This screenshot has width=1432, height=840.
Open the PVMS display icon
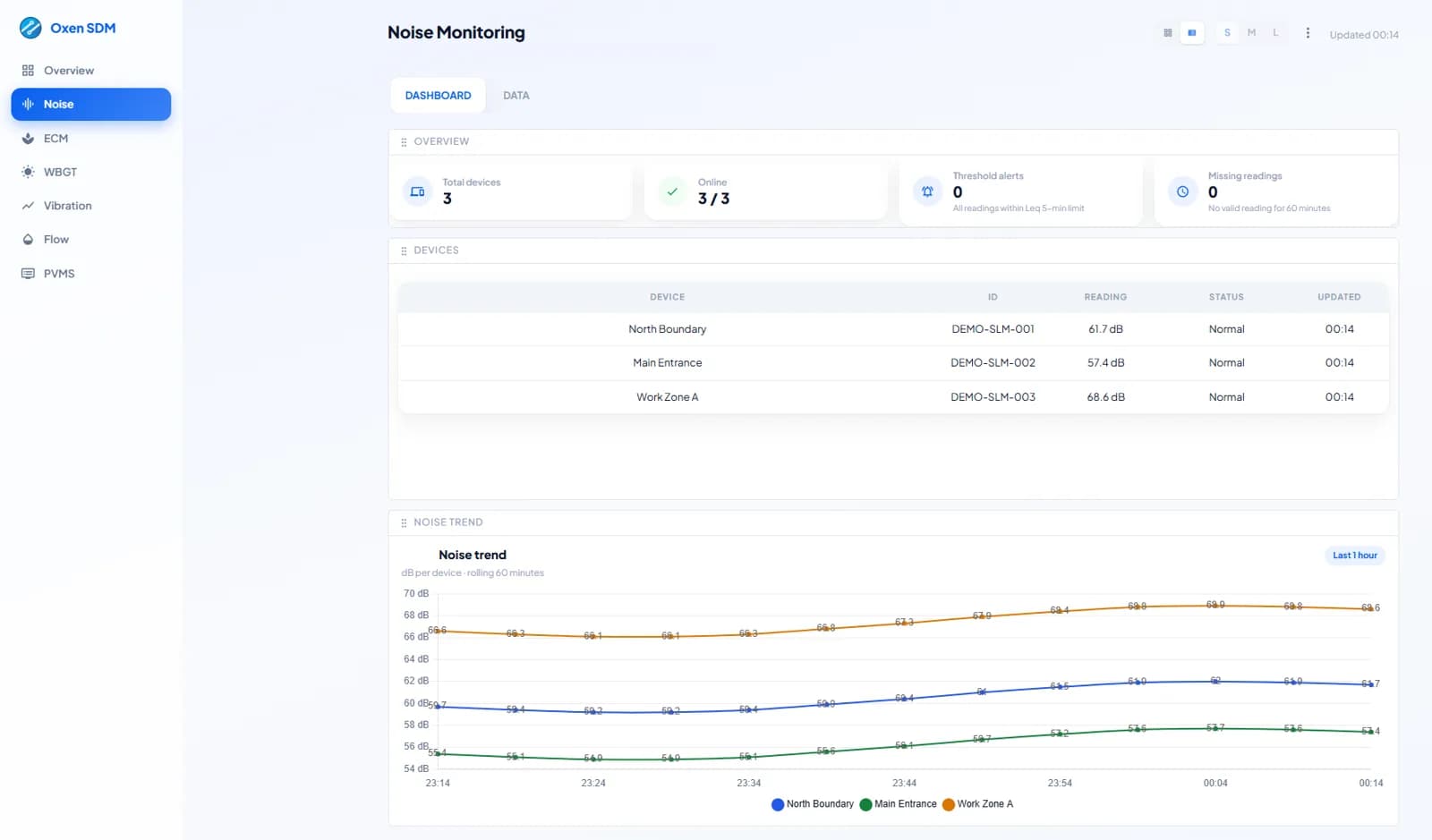28,274
